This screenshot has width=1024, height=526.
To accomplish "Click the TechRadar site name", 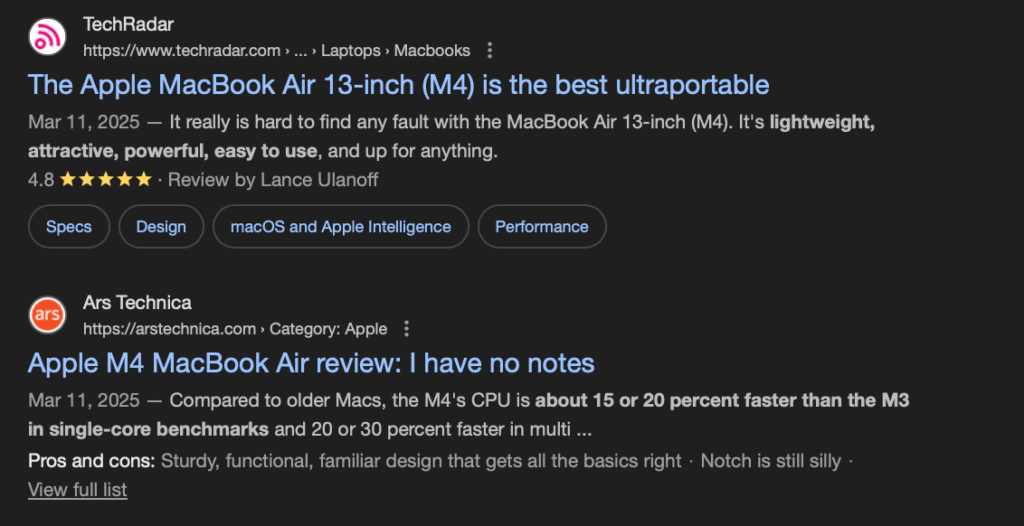I will click(x=128, y=25).
